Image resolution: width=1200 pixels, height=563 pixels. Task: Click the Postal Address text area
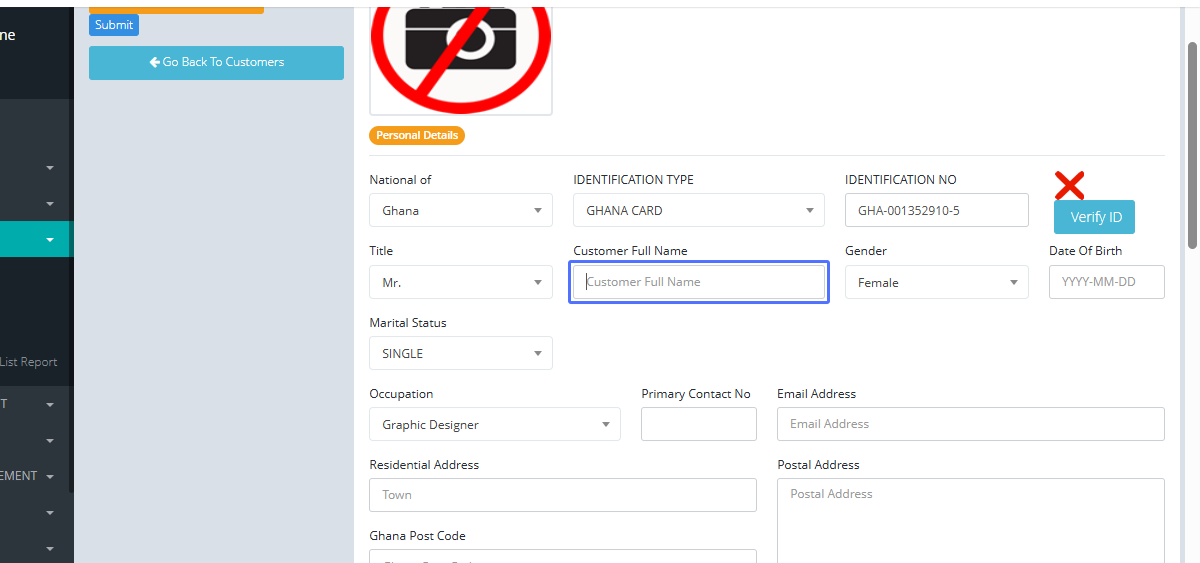pos(970,520)
